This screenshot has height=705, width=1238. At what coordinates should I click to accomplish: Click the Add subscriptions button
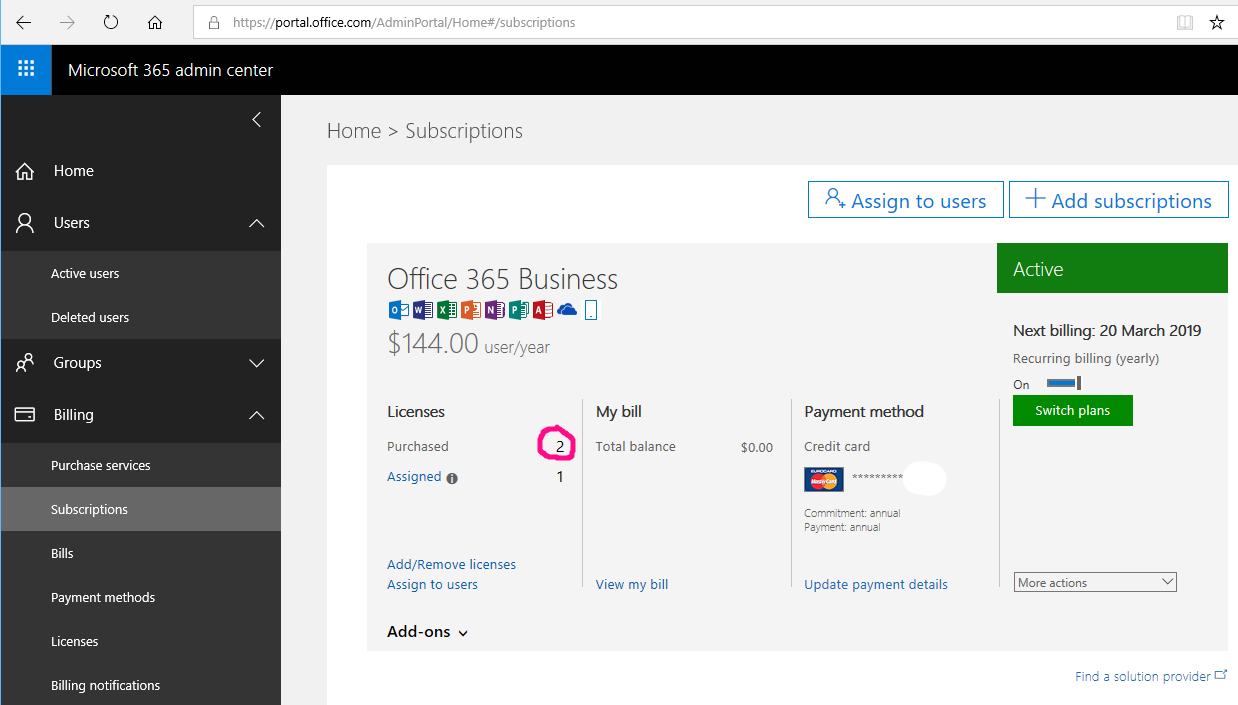[x=1118, y=200]
